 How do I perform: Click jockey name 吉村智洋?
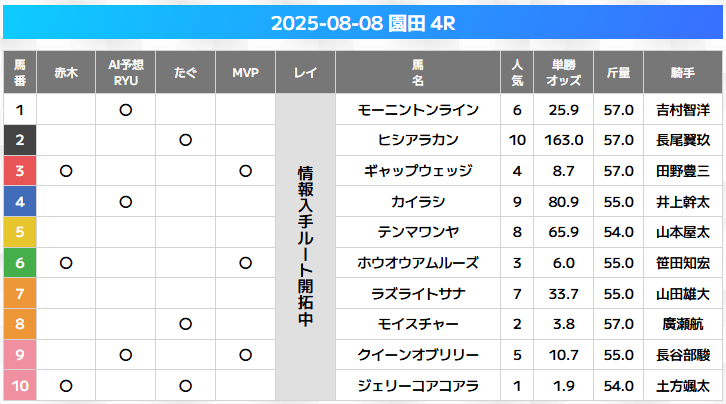point(683,110)
